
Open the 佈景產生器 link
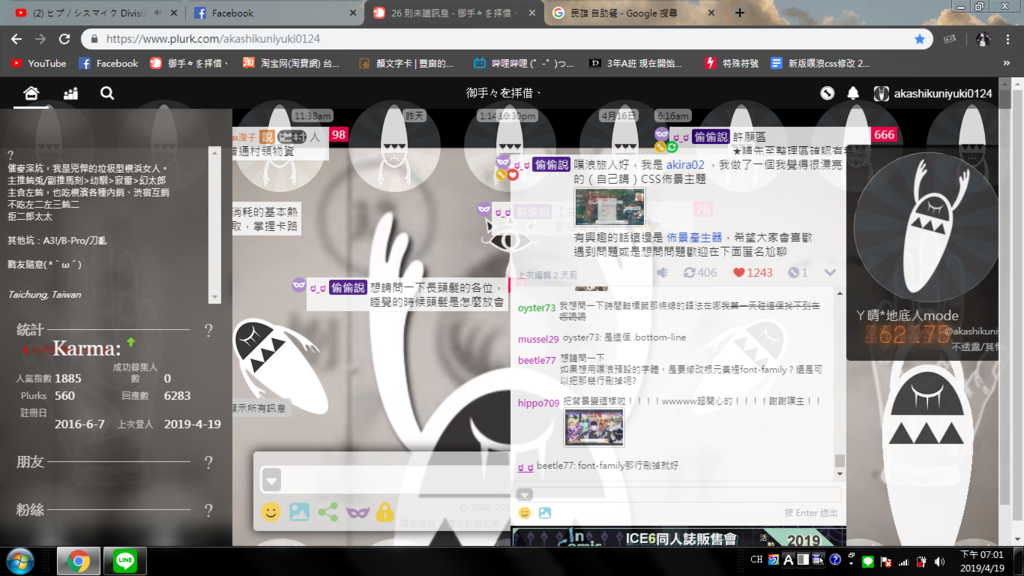coord(694,238)
